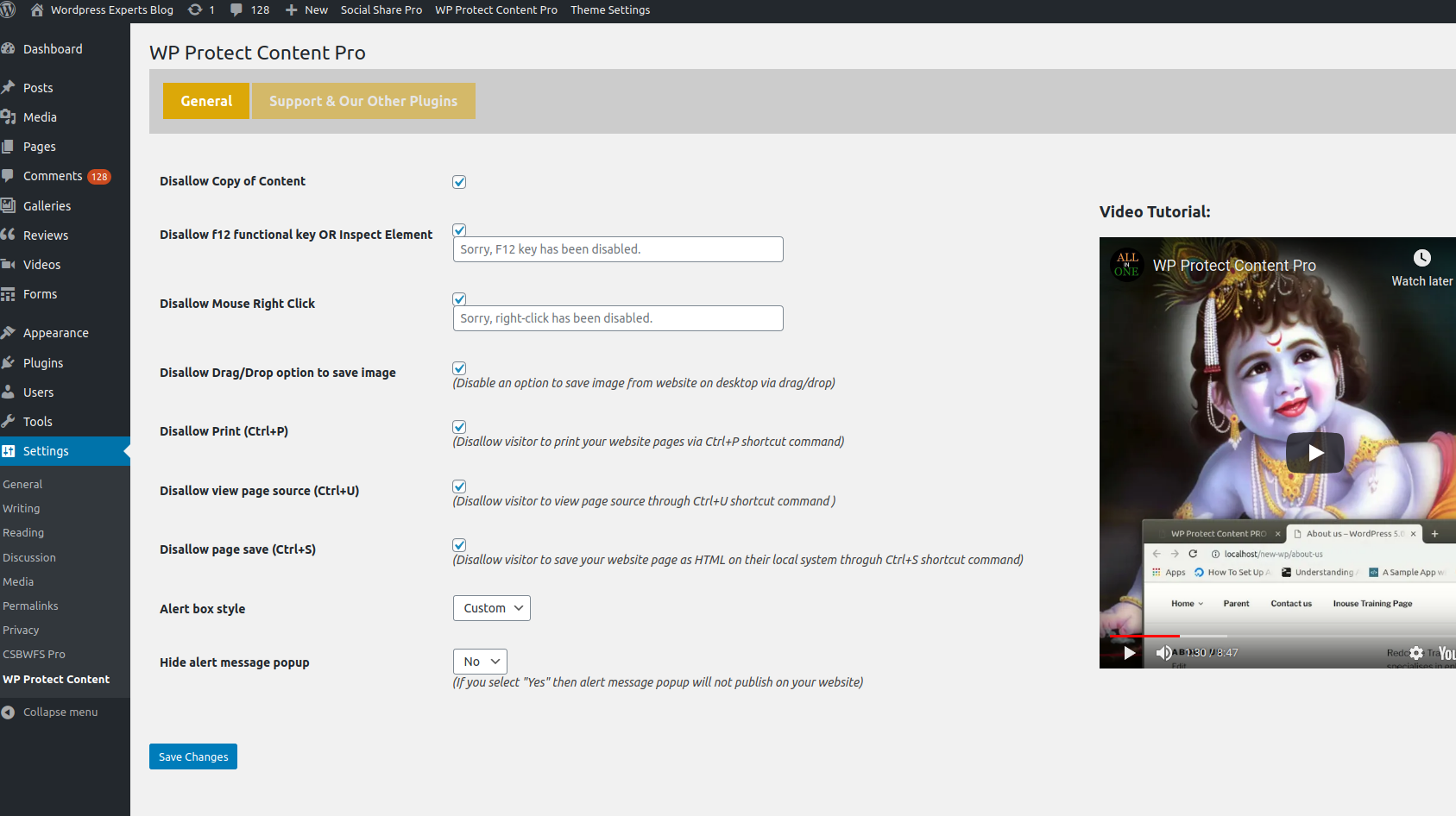Open Theme Settings in admin bar

click(x=610, y=10)
